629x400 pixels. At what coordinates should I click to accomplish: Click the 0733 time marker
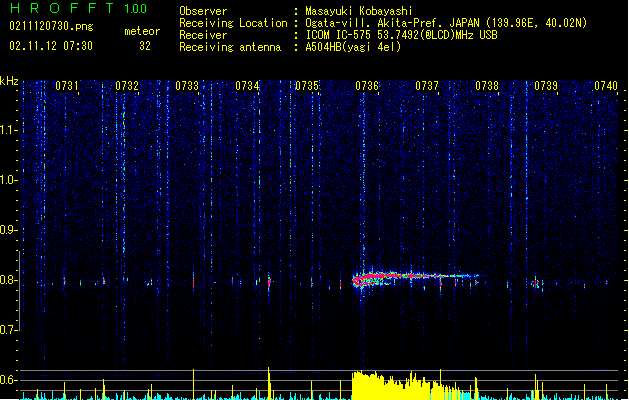point(187,86)
